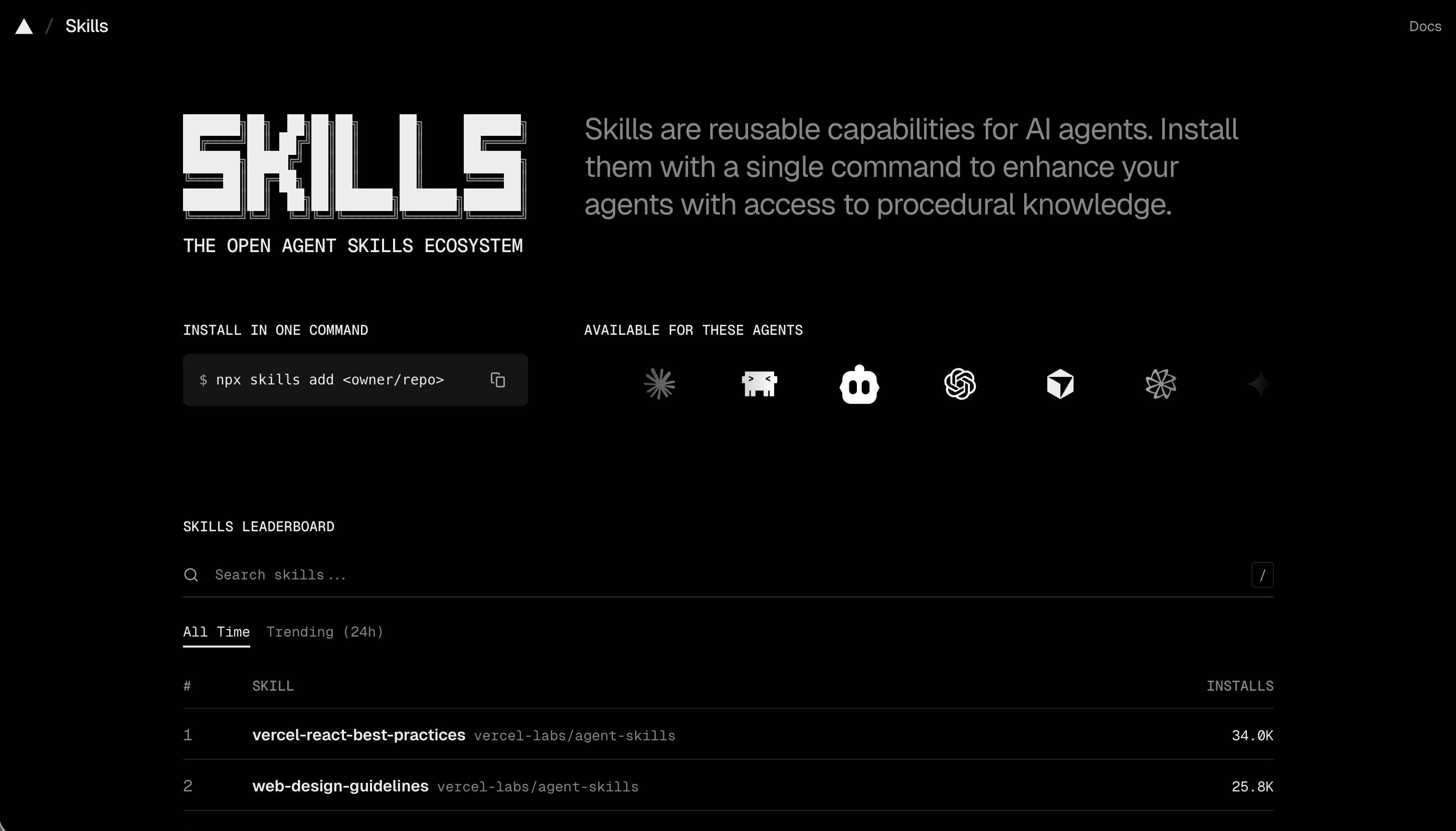Click the Skills breadcrumb link
Image resolution: width=1456 pixels, height=831 pixels.
click(87, 26)
